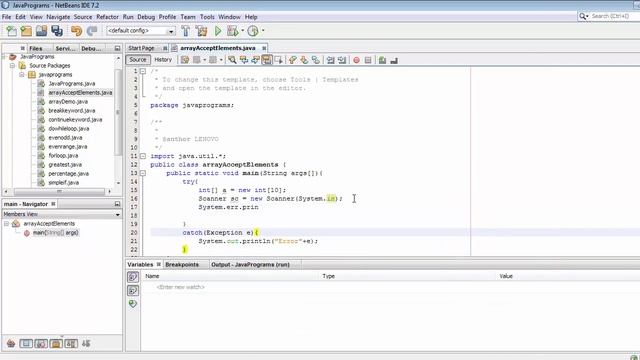Click the Redo arrow icon
The image size is (640, 360).
coord(92,31)
